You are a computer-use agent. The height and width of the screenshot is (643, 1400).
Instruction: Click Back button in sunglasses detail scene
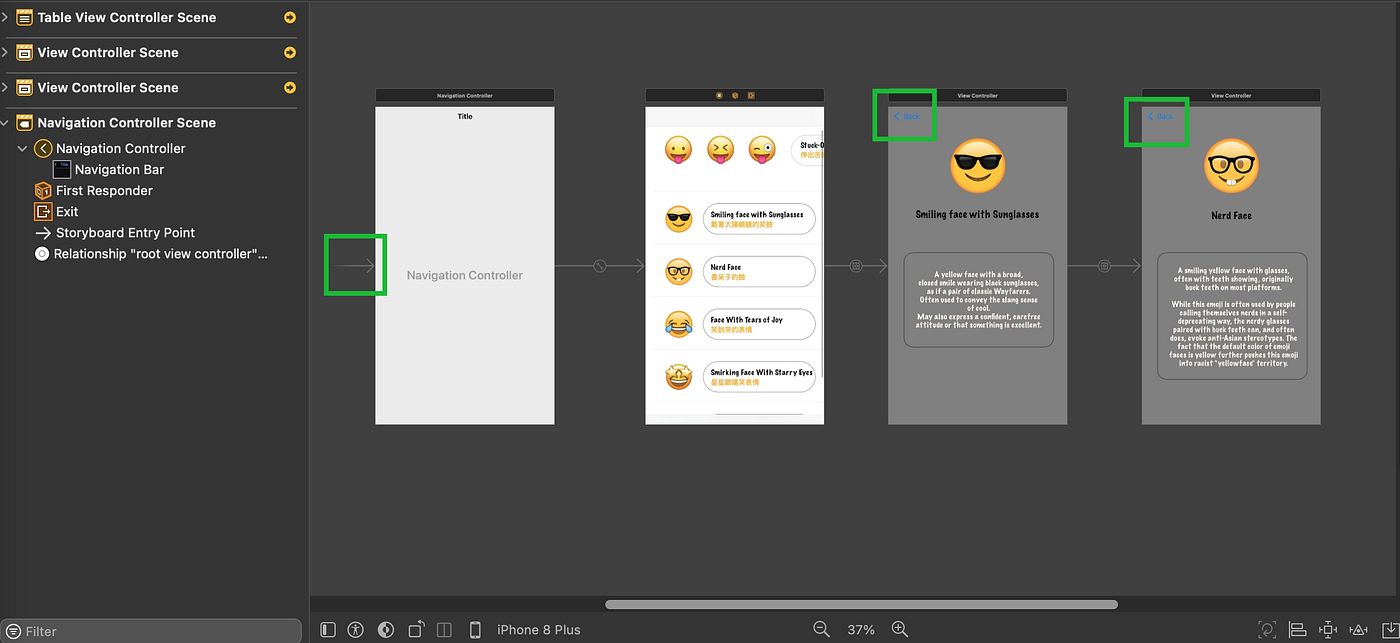pos(907,117)
